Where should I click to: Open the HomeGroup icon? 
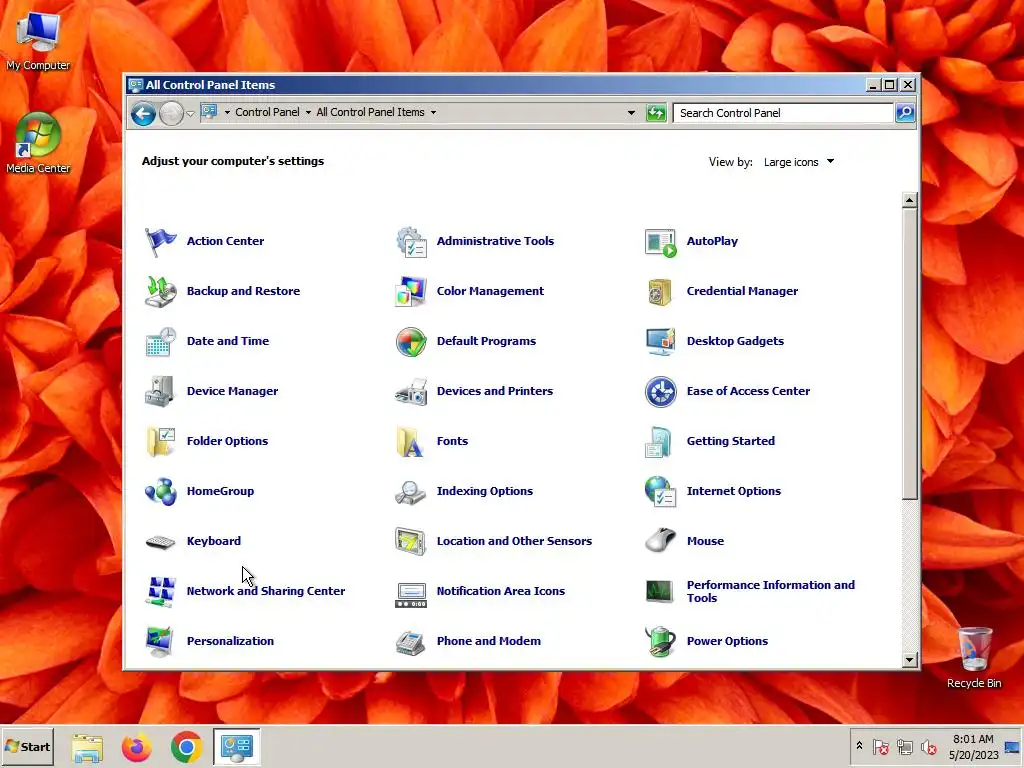pyautogui.click(x=160, y=491)
